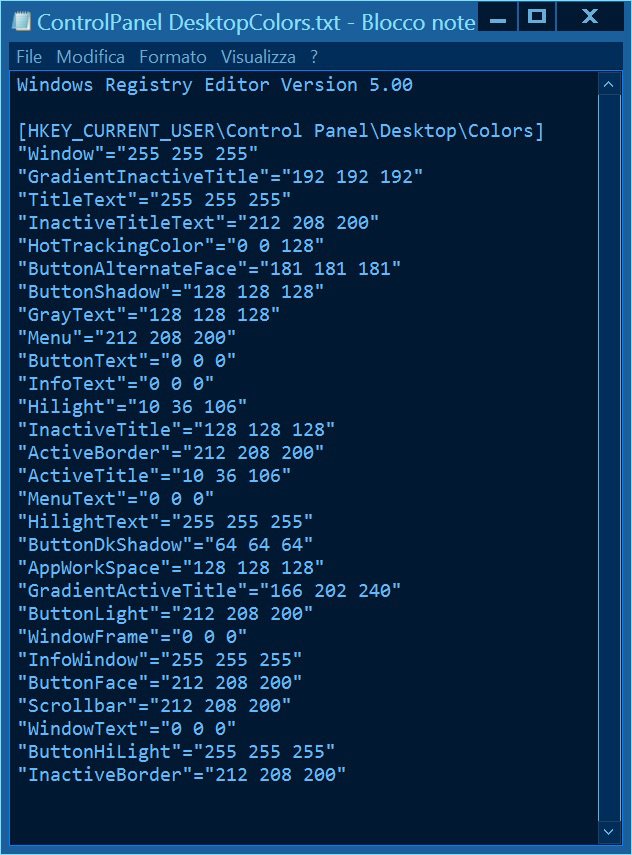632x855 pixels.
Task: Open the Visualizza menu
Action: (x=258, y=57)
